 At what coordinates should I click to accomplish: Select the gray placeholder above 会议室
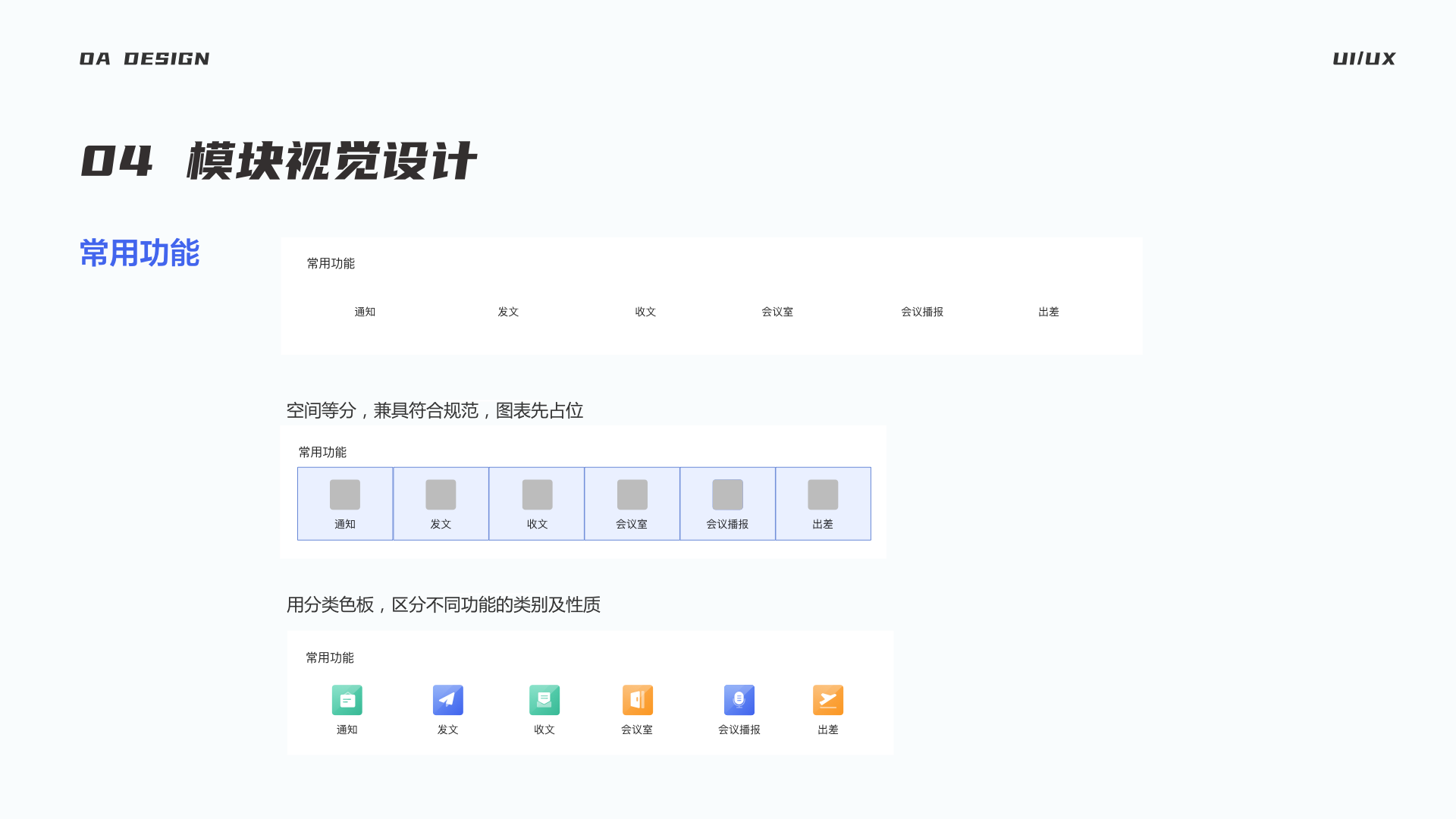pos(632,494)
